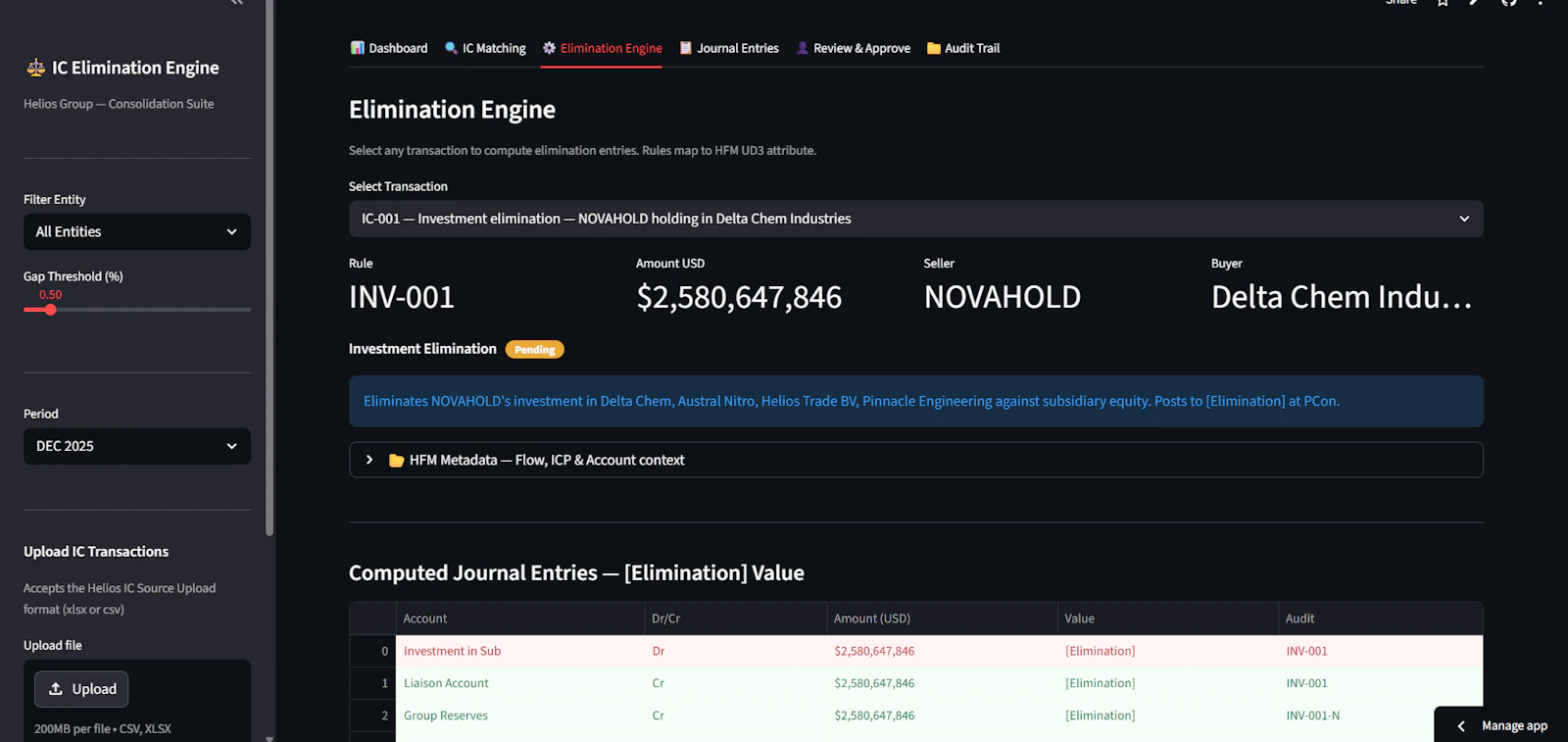1568x742 pixels.
Task: Click row index 0 in the table
Action: (x=373, y=651)
